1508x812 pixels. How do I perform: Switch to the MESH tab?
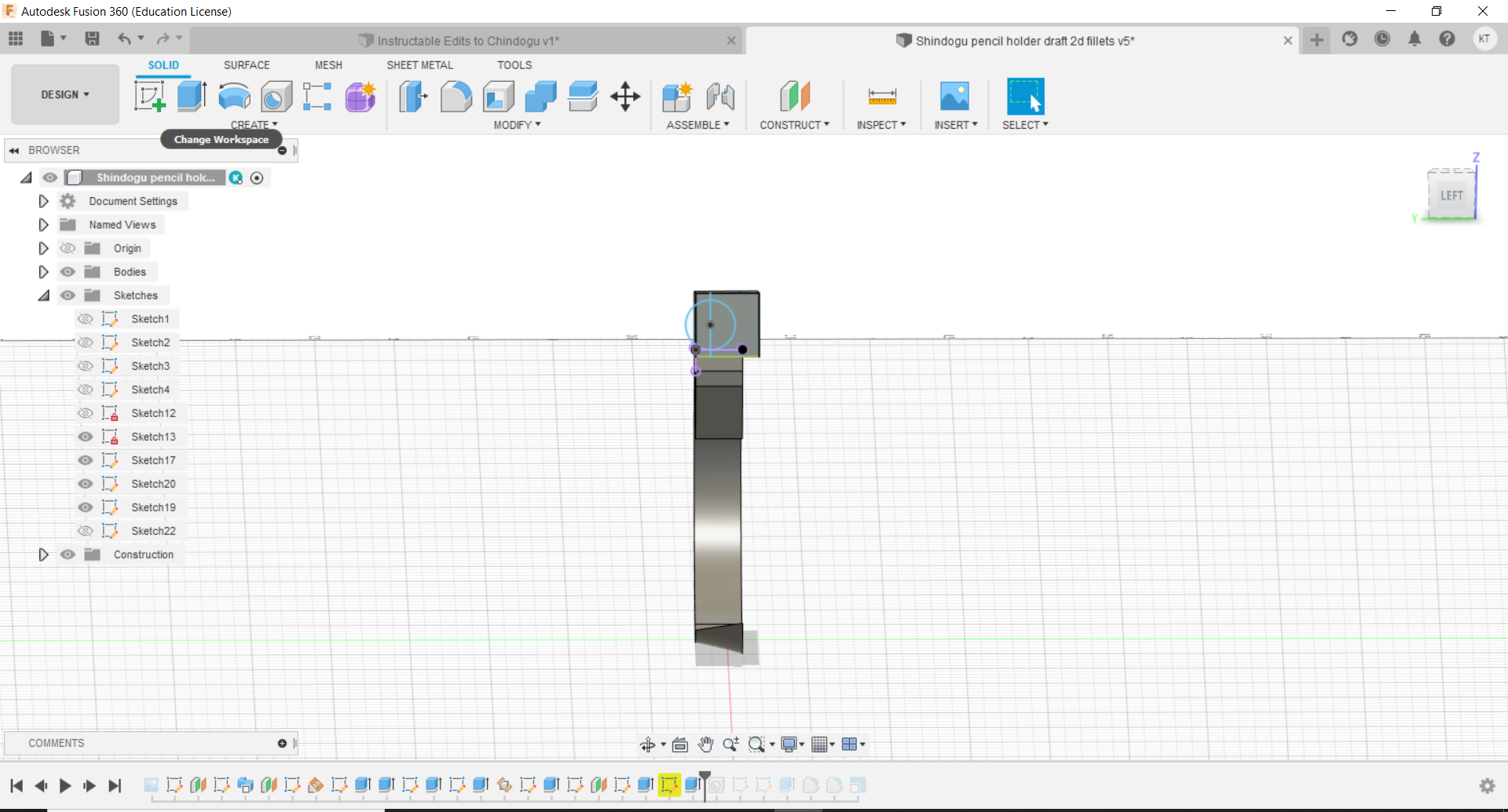pos(328,65)
